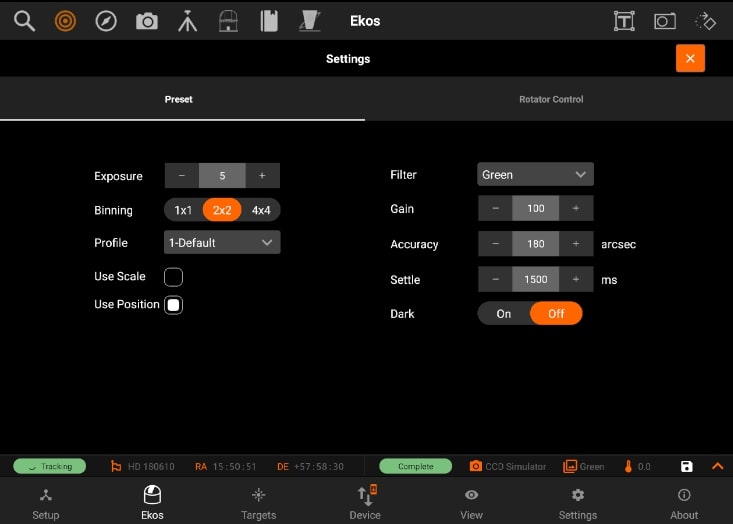
Task: Click the temperature thermometer icon
Action: (628, 466)
